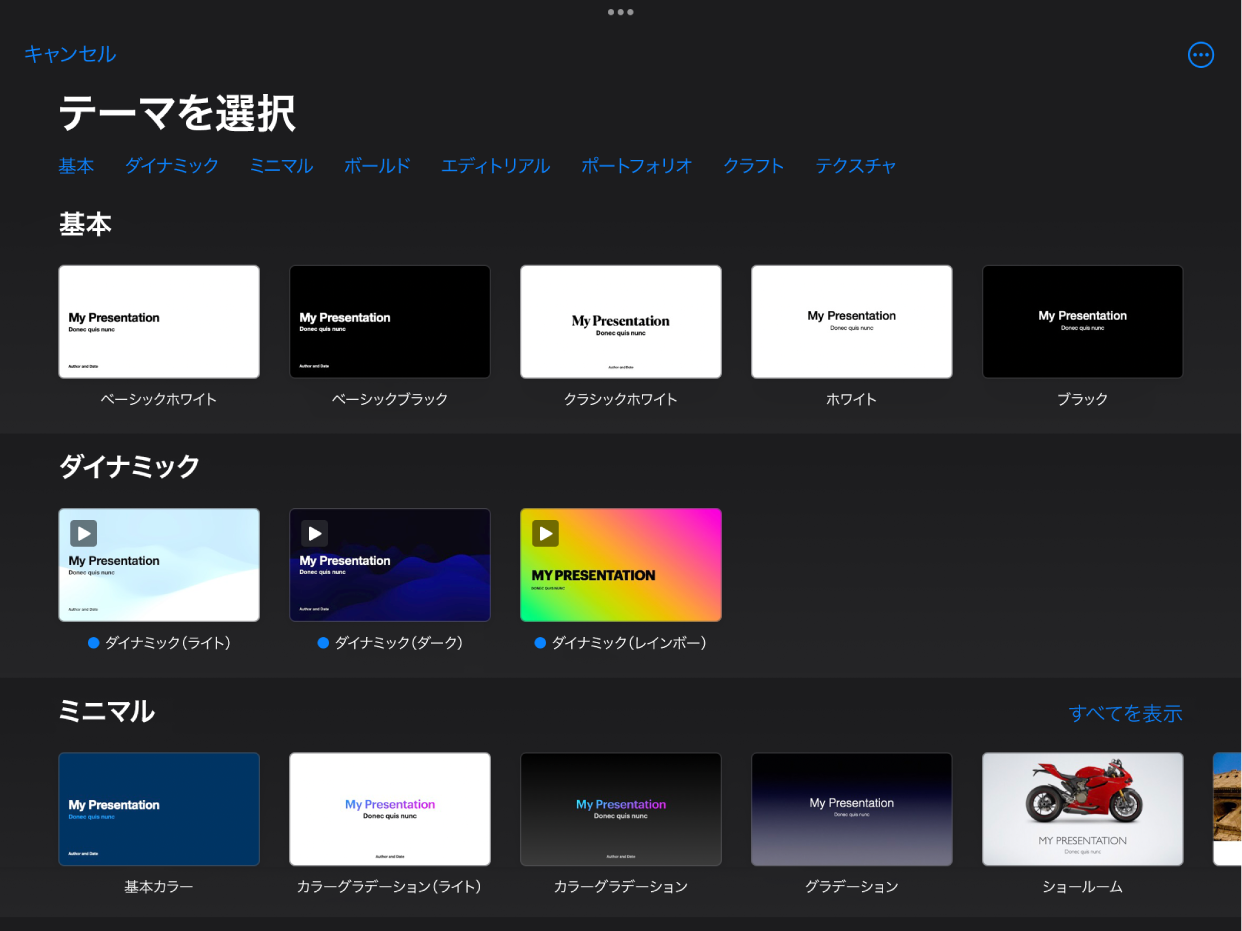Viewport: 1242px width, 931px height.
Task: Pick the カラーグラデーション(ライト) theme thumbnail
Action: 390,809
